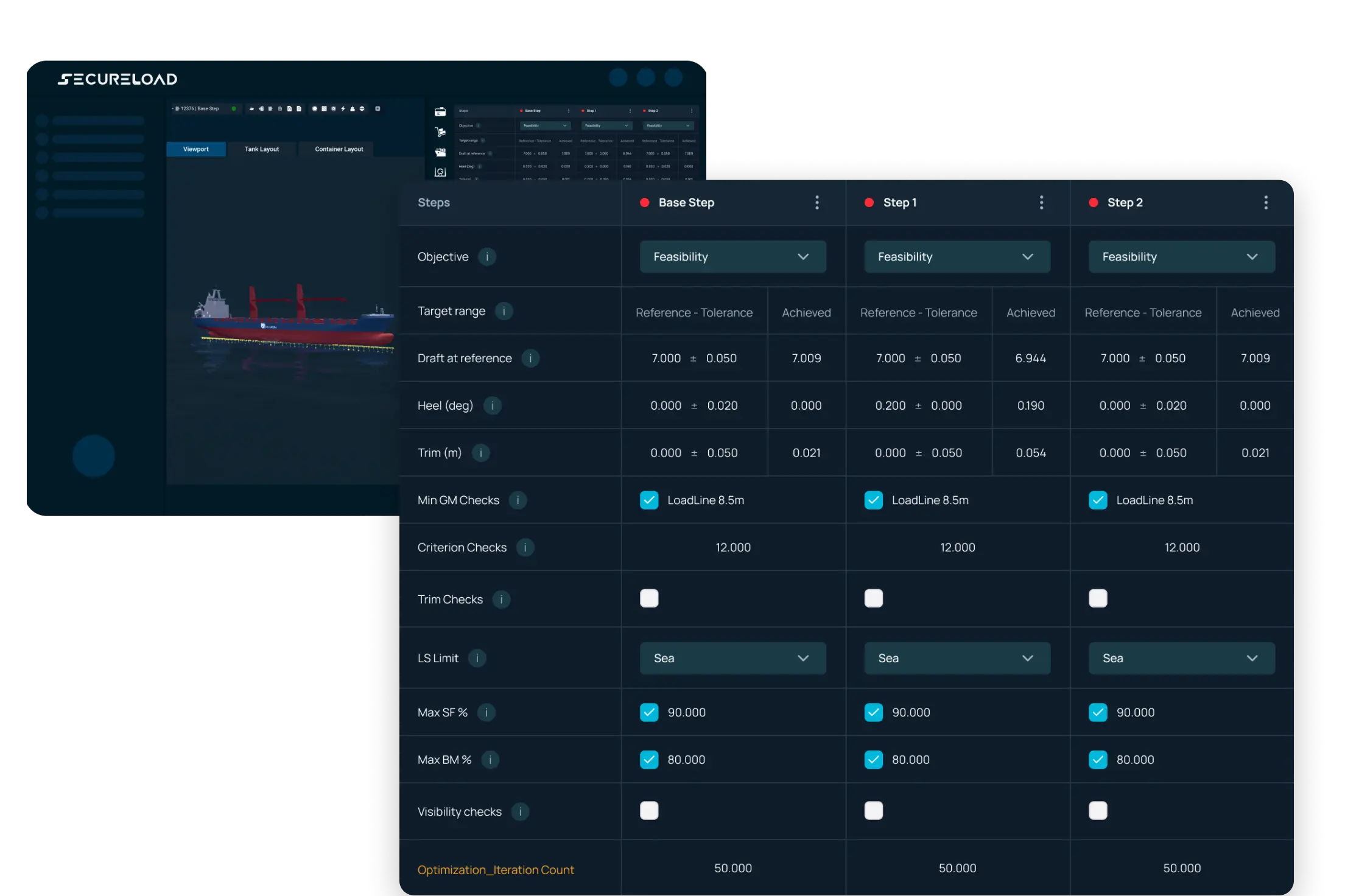Image resolution: width=1359 pixels, height=896 pixels.
Task: Edit Iteration Count 50.000 for Base Step
Action: point(732,868)
